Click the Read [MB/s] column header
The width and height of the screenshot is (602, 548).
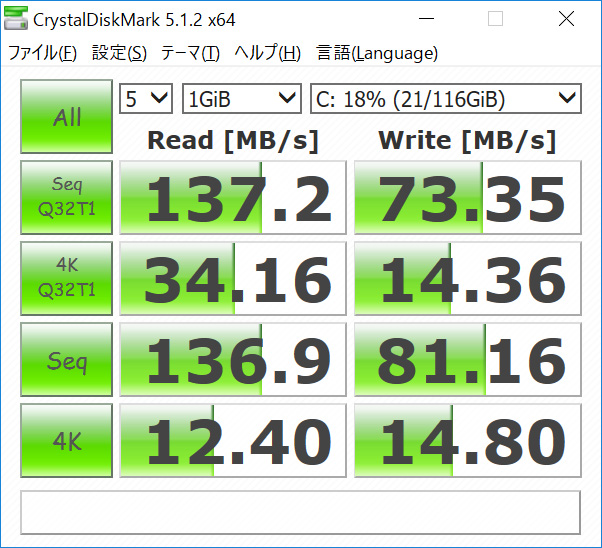pyautogui.click(x=233, y=141)
